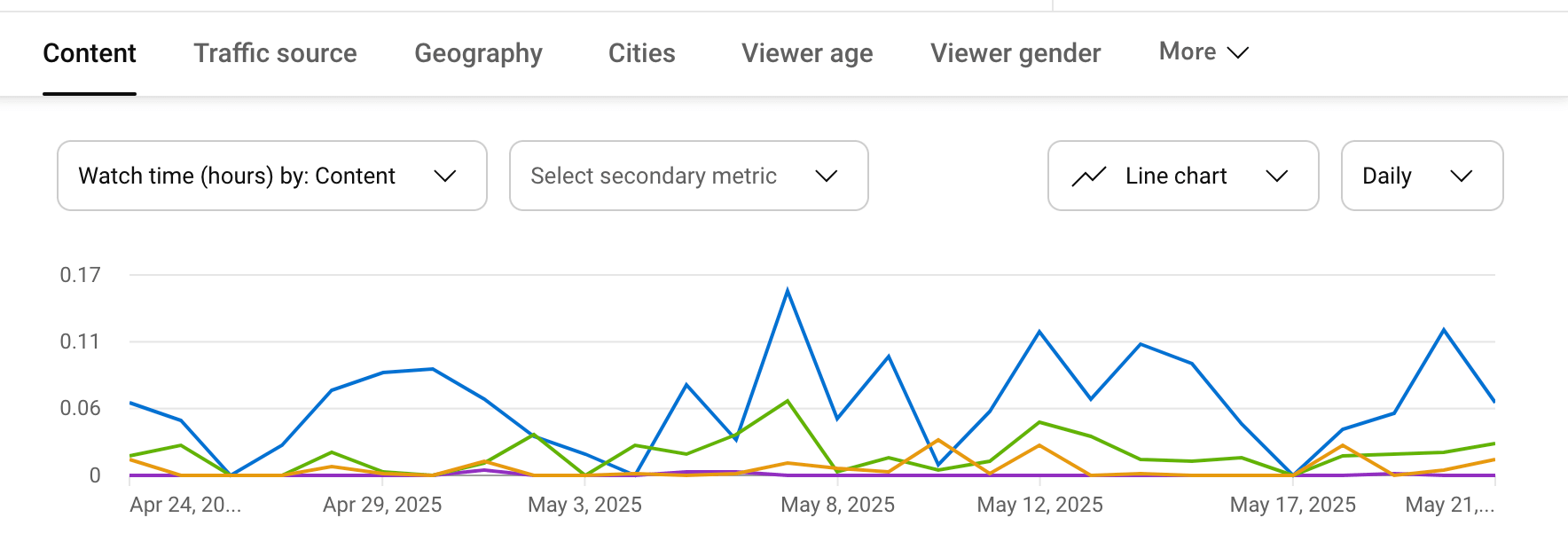Select the Viewer gender tab
This screenshot has height=557, width=1568.
tap(1015, 53)
